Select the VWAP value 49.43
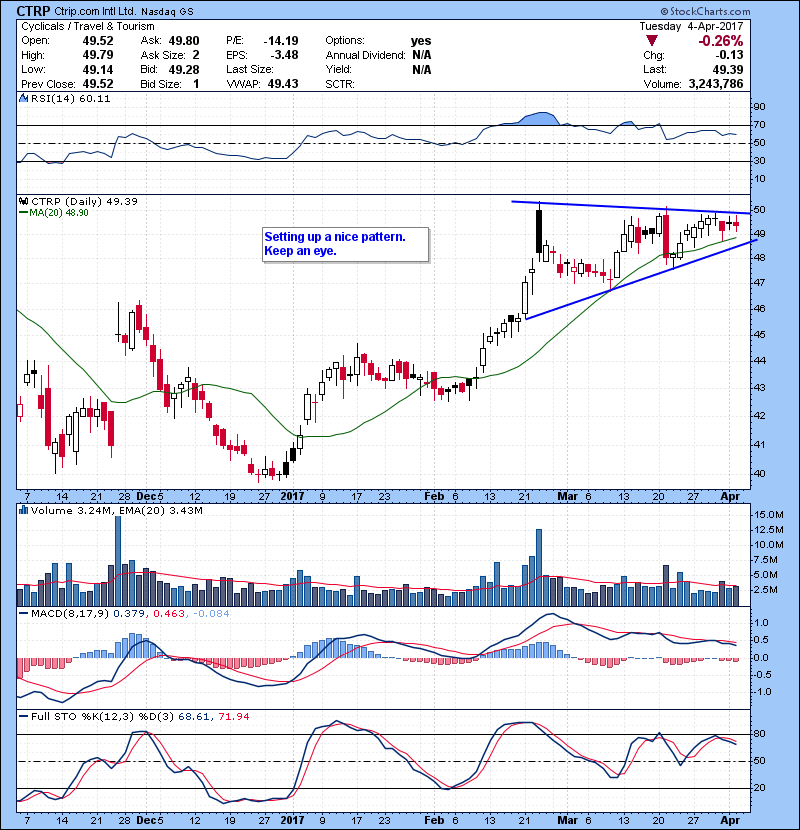Screen dimensions: 800x830 (x=283, y=84)
